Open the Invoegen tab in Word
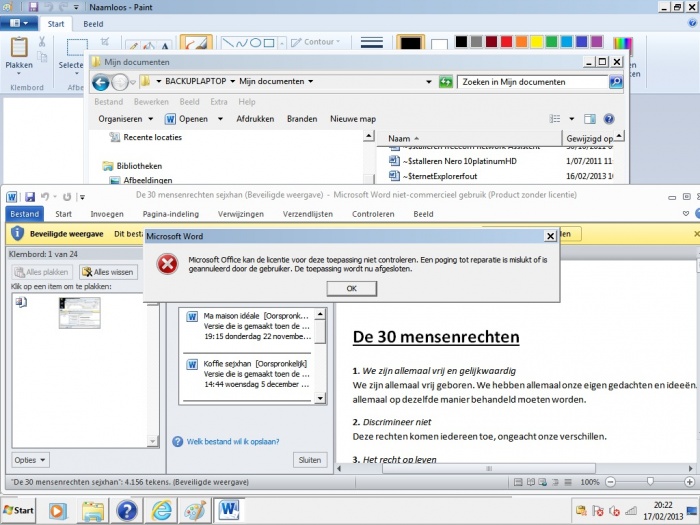The image size is (700, 525). click(107, 214)
